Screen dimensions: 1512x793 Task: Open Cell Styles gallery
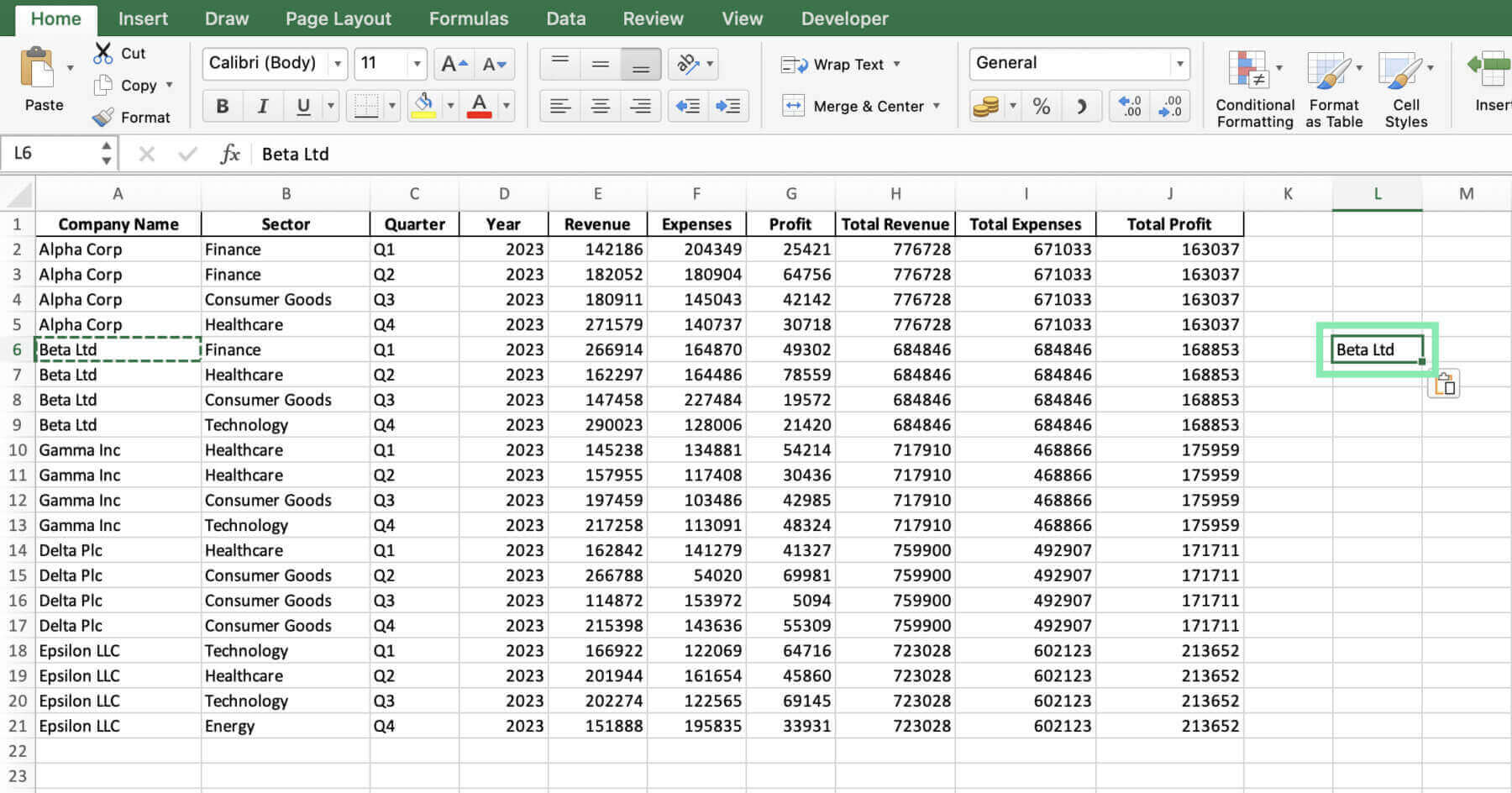tap(1406, 89)
